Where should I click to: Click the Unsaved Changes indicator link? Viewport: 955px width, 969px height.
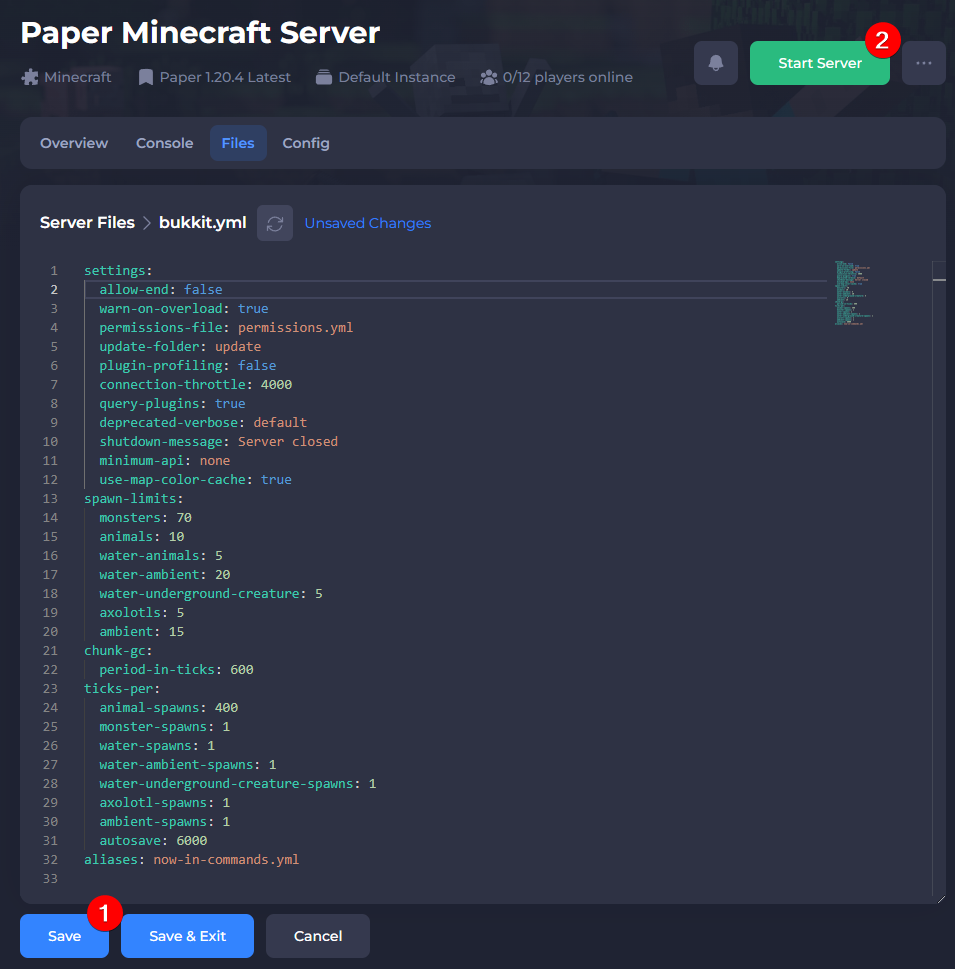[367, 222]
